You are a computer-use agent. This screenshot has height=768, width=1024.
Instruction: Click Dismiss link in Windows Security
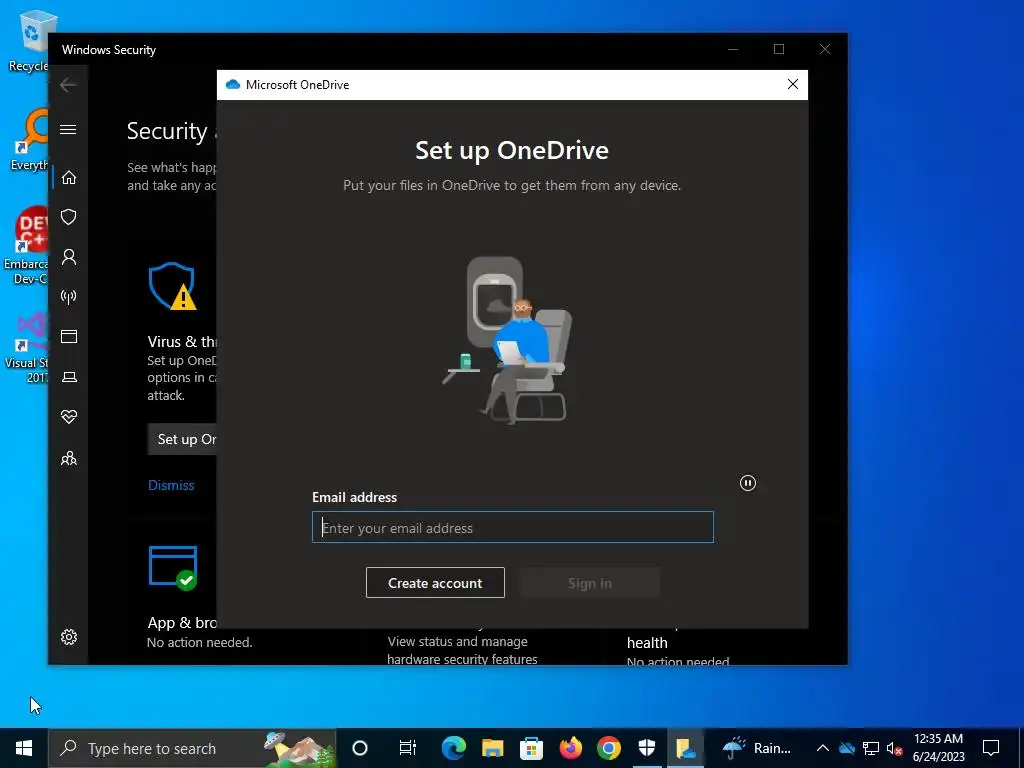click(x=171, y=485)
